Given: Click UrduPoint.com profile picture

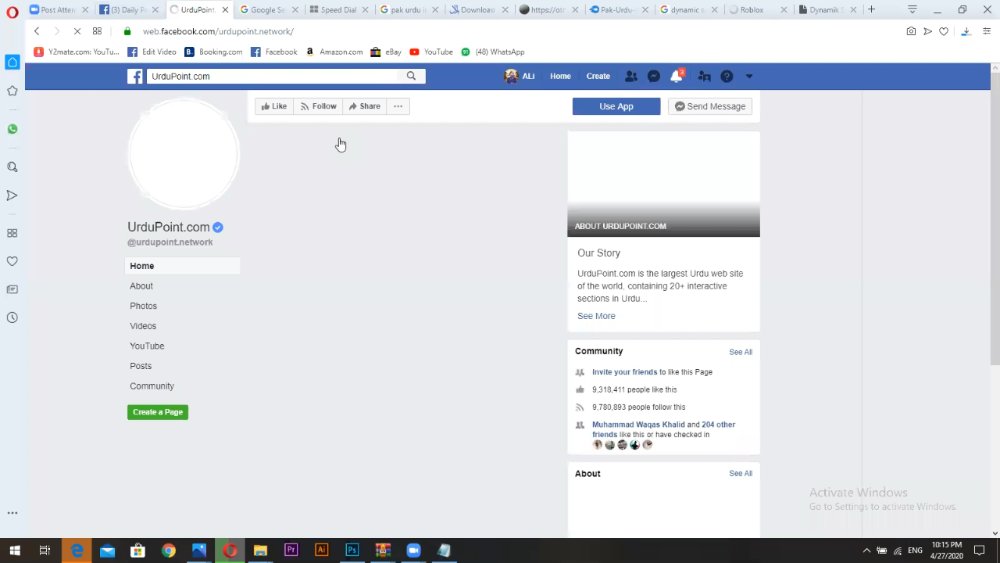Looking at the screenshot, I should point(184,154).
